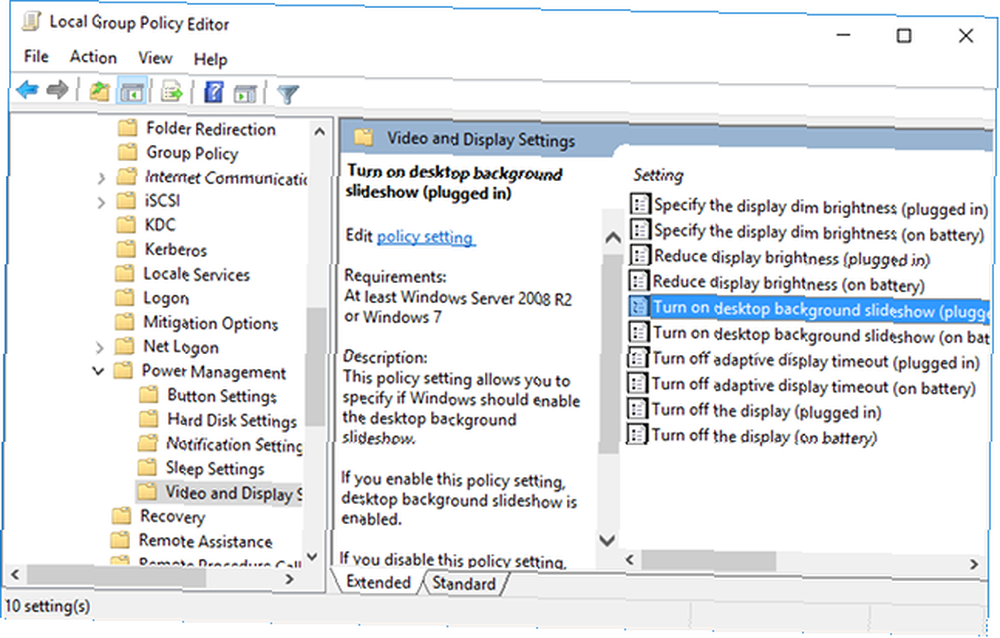Open the File menu
Screen dimensions: 1000x638
36,57
